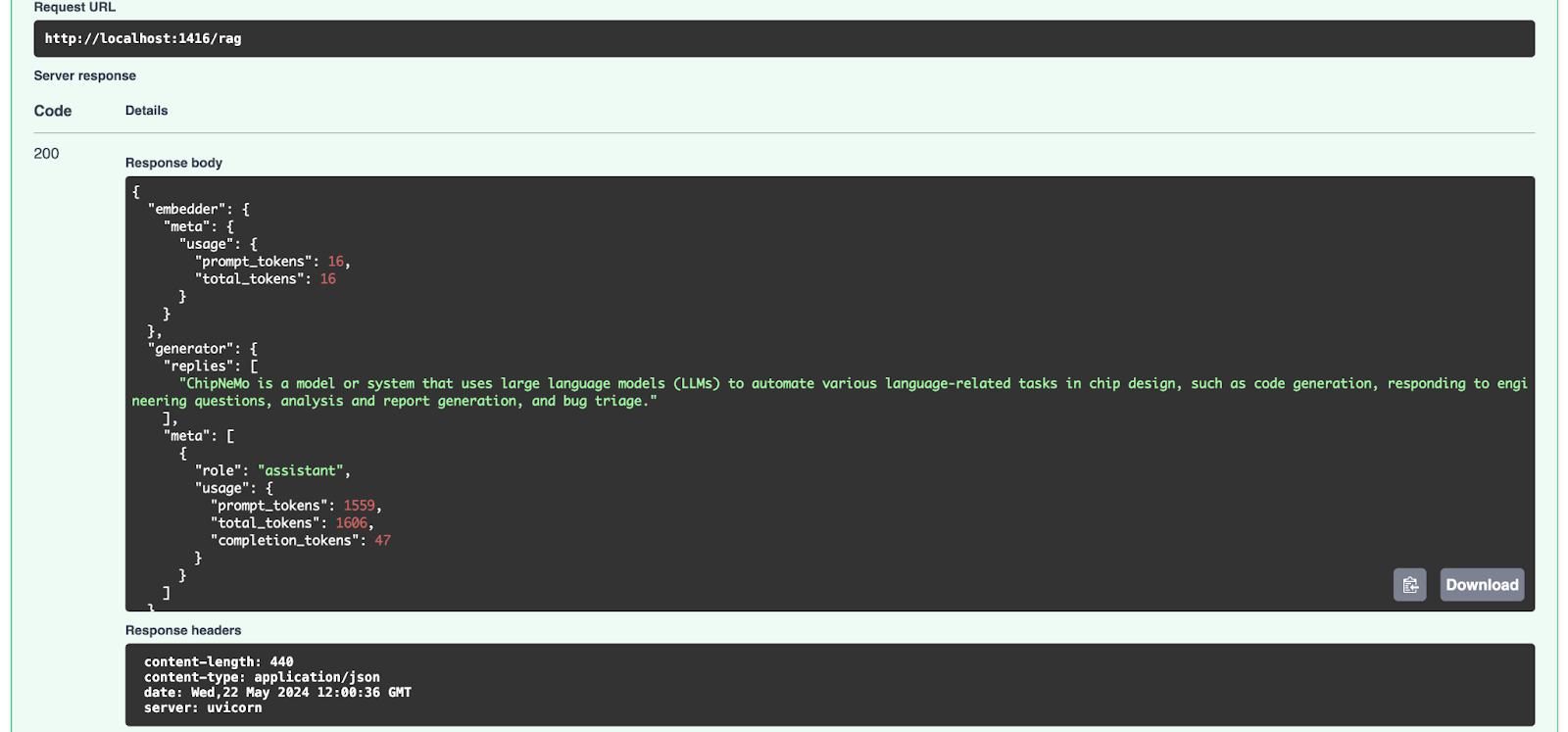Image resolution: width=1568 pixels, height=732 pixels.
Task: Click the Request URL label
Action: (x=74, y=8)
